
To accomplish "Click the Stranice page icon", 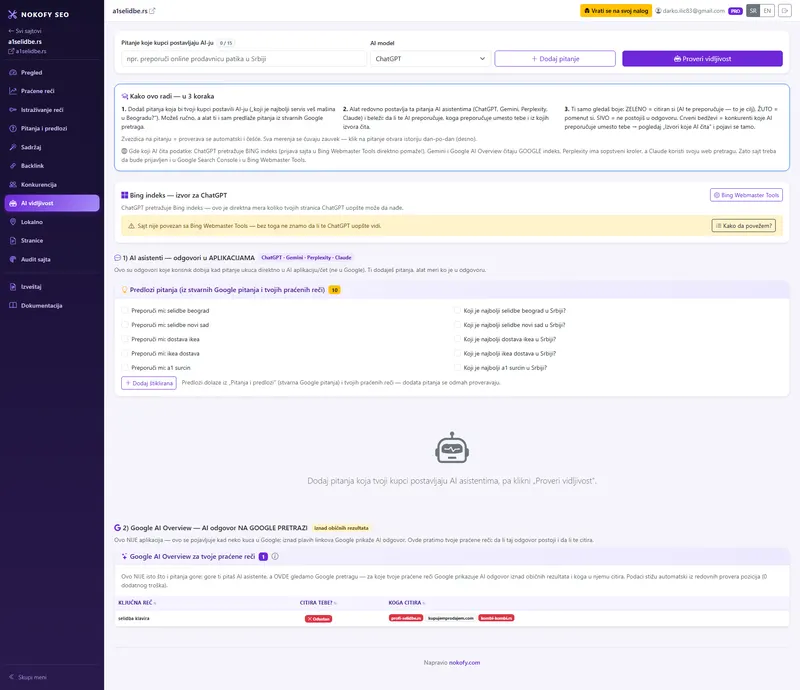I will tap(13, 240).
